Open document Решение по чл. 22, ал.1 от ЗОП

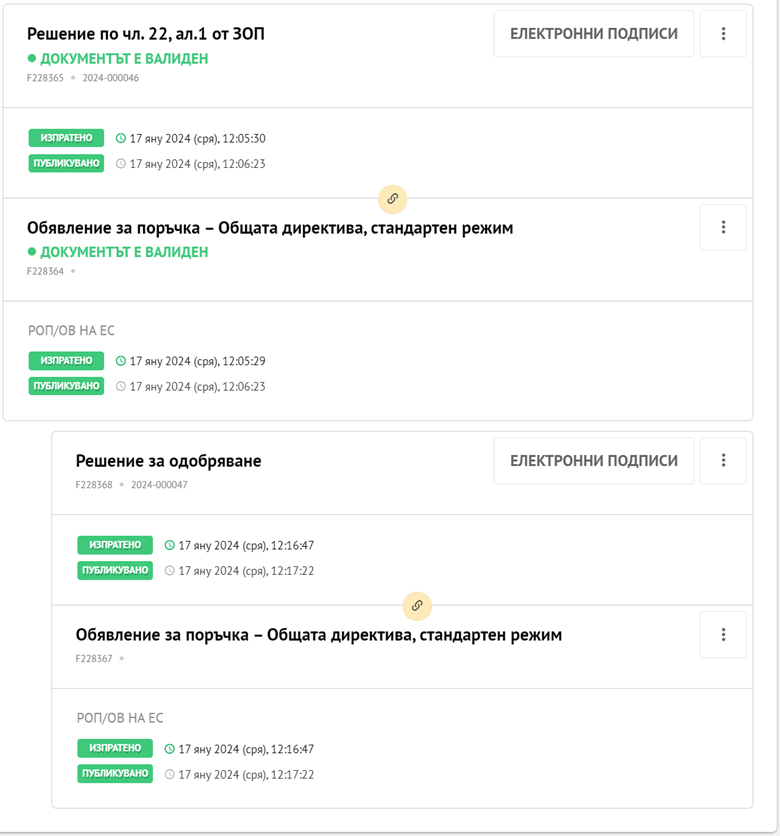click(x=146, y=34)
